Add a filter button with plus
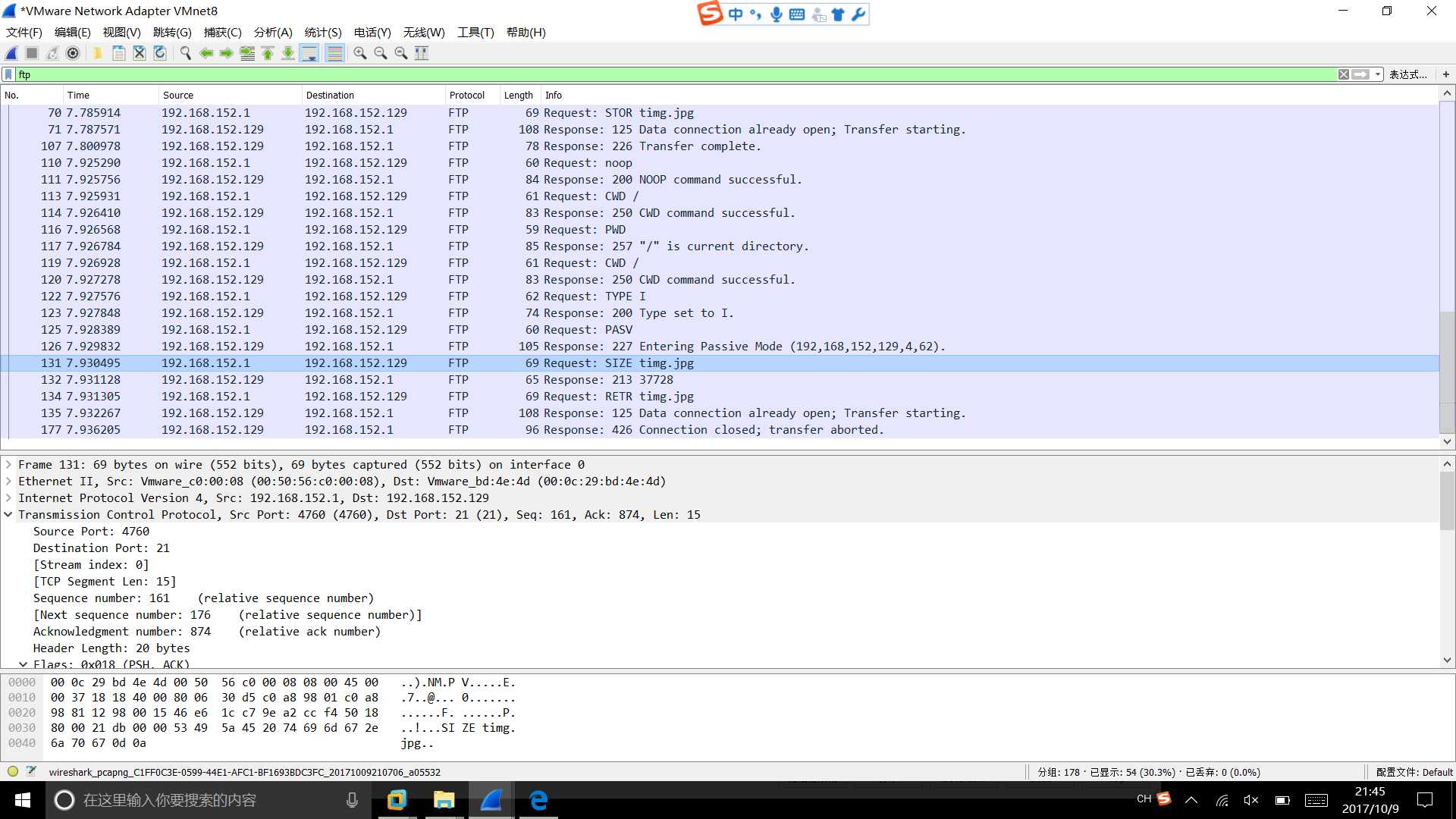Viewport: 1456px width, 819px height. 1446,74
